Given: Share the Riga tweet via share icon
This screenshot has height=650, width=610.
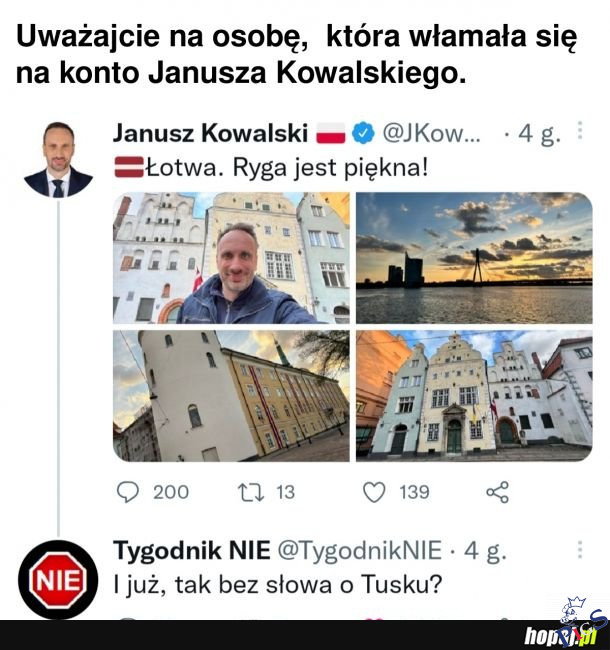Looking at the screenshot, I should coord(497,492).
